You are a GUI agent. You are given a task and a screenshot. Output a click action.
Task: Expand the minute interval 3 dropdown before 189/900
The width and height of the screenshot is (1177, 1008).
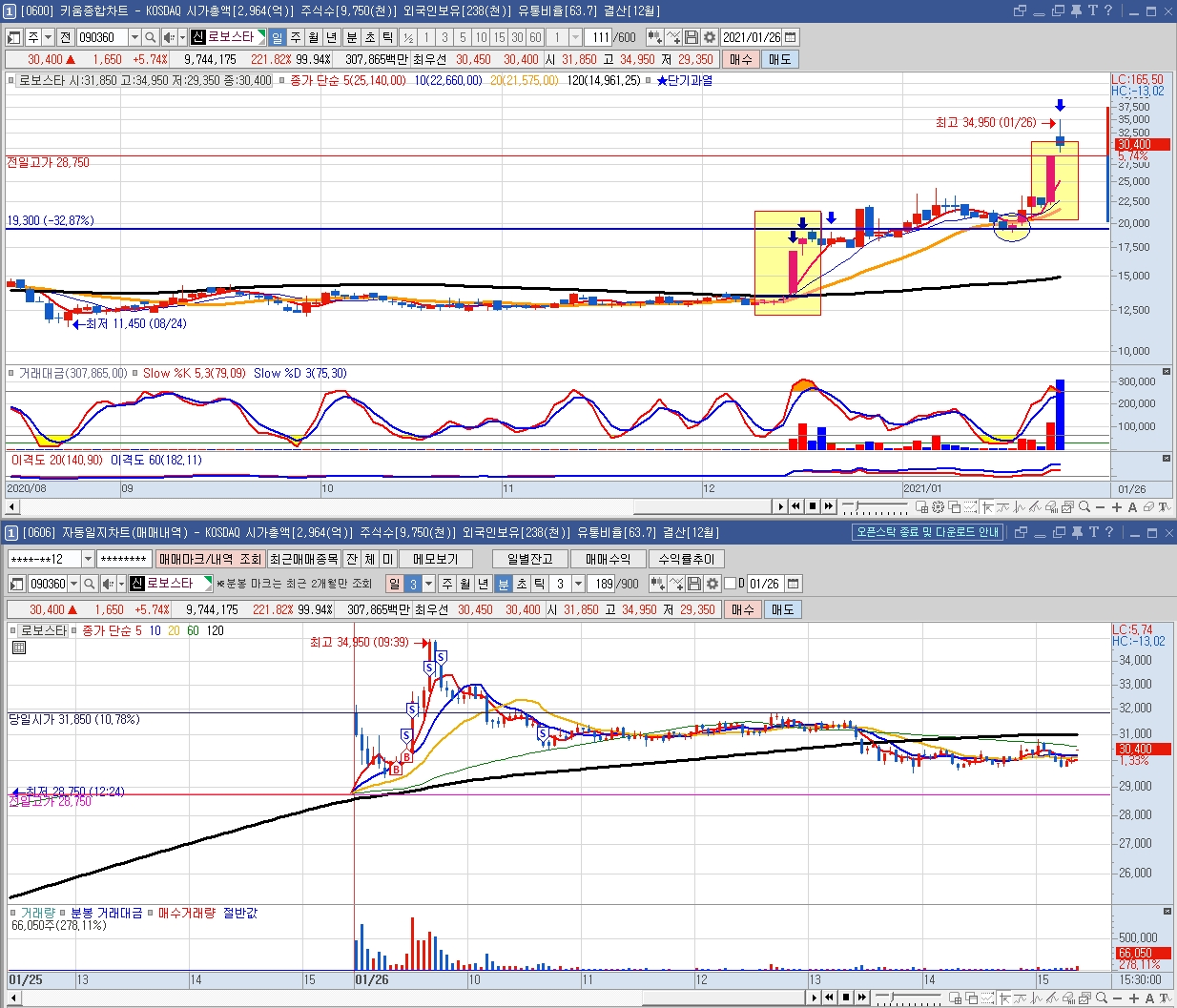(x=578, y=584)
